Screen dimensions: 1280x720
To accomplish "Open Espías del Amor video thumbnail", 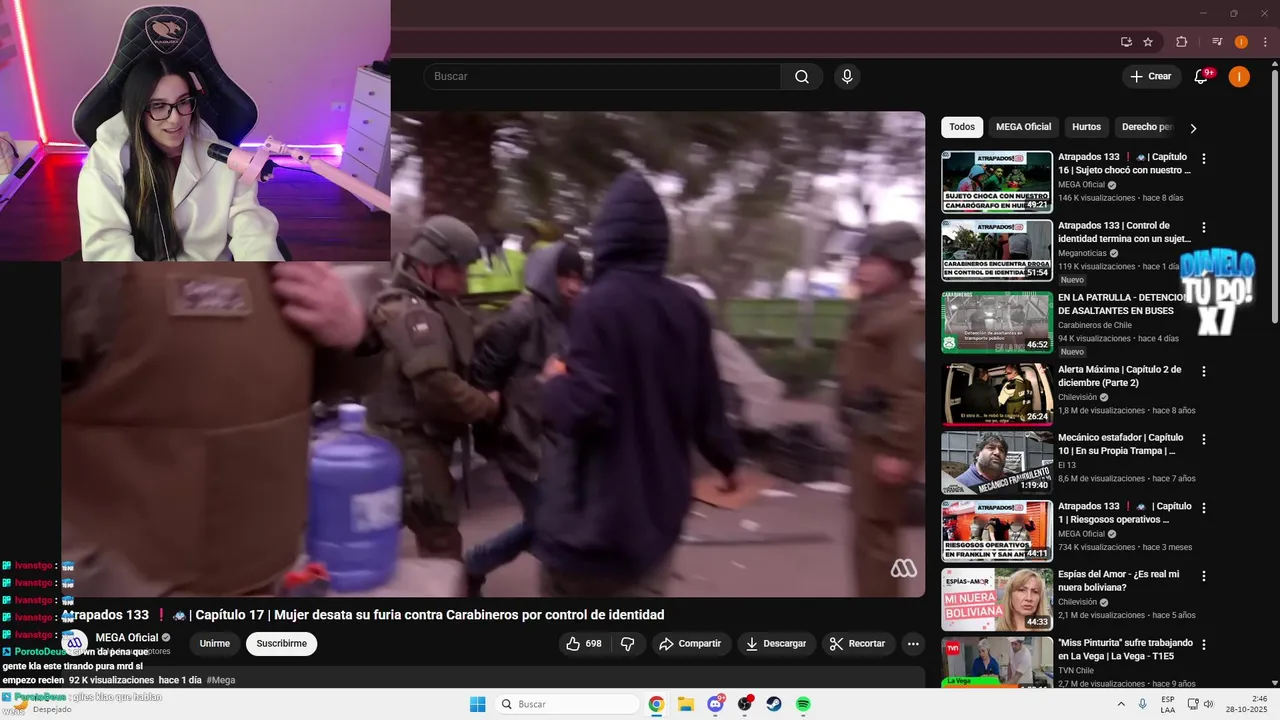I will pos(997,599).
